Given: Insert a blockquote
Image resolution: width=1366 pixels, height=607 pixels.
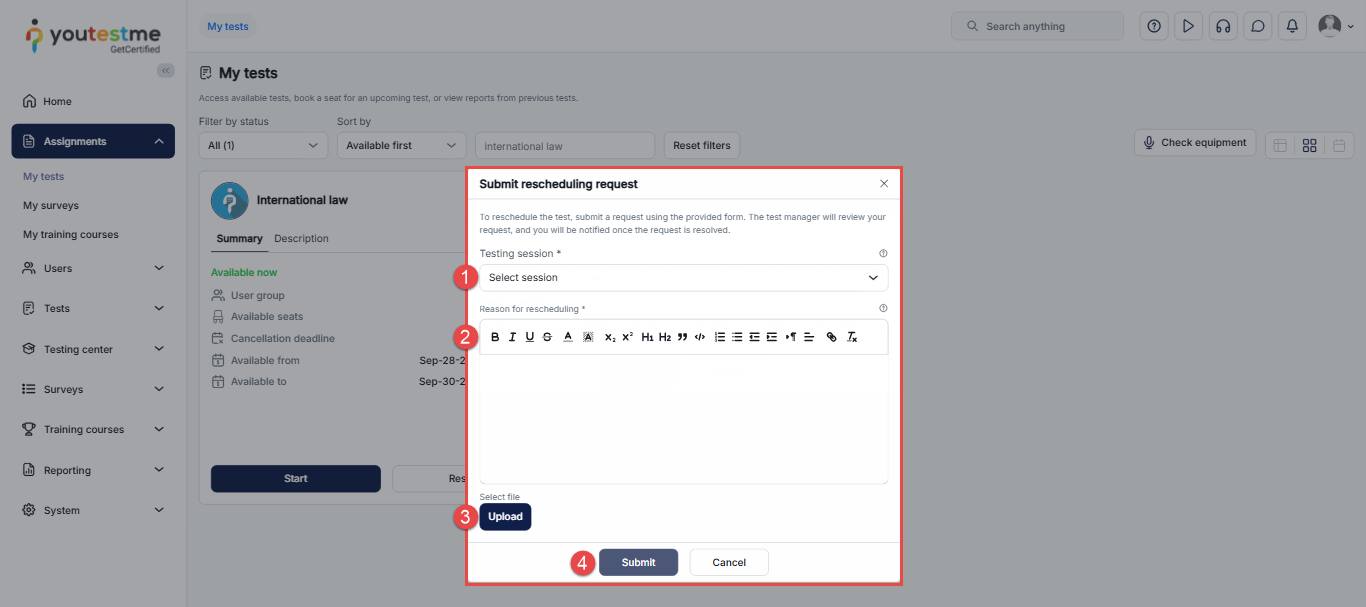Looking at the screenshot, I should pos(682,337).
